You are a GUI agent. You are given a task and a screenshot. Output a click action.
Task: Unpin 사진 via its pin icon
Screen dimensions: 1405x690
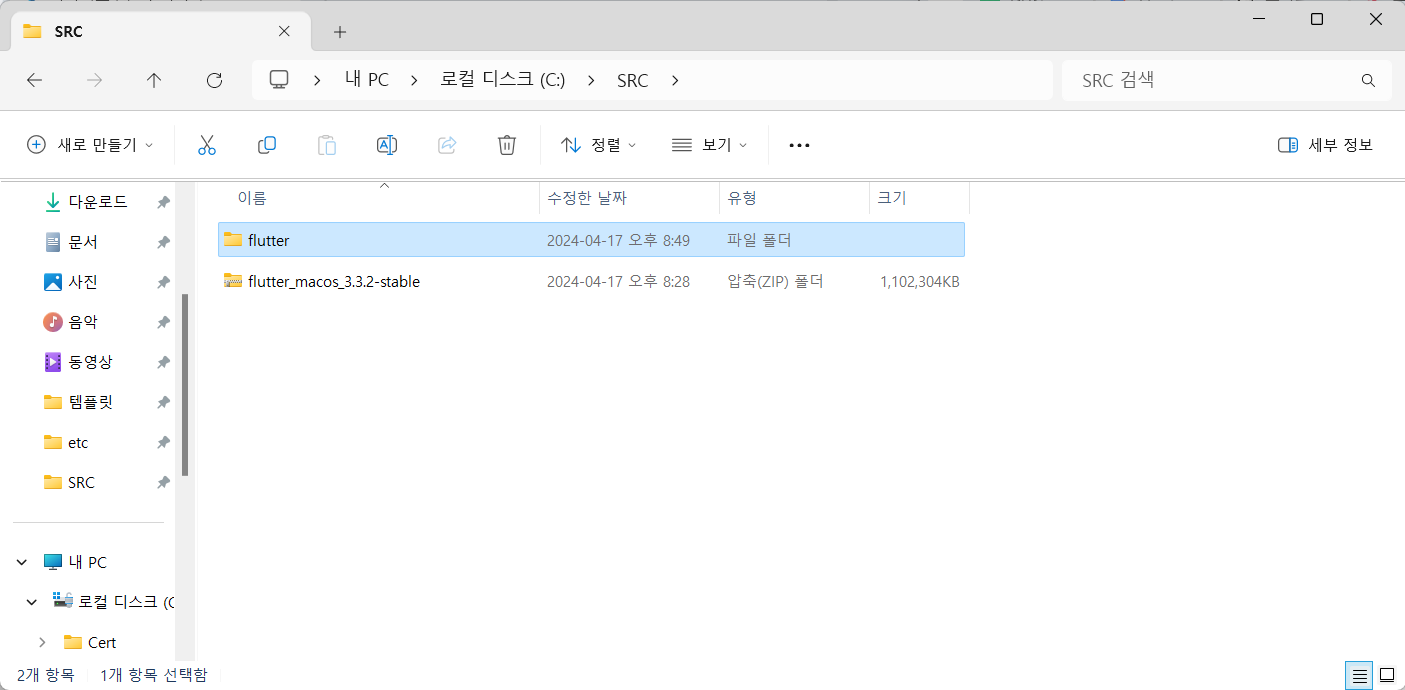[163, 282]
